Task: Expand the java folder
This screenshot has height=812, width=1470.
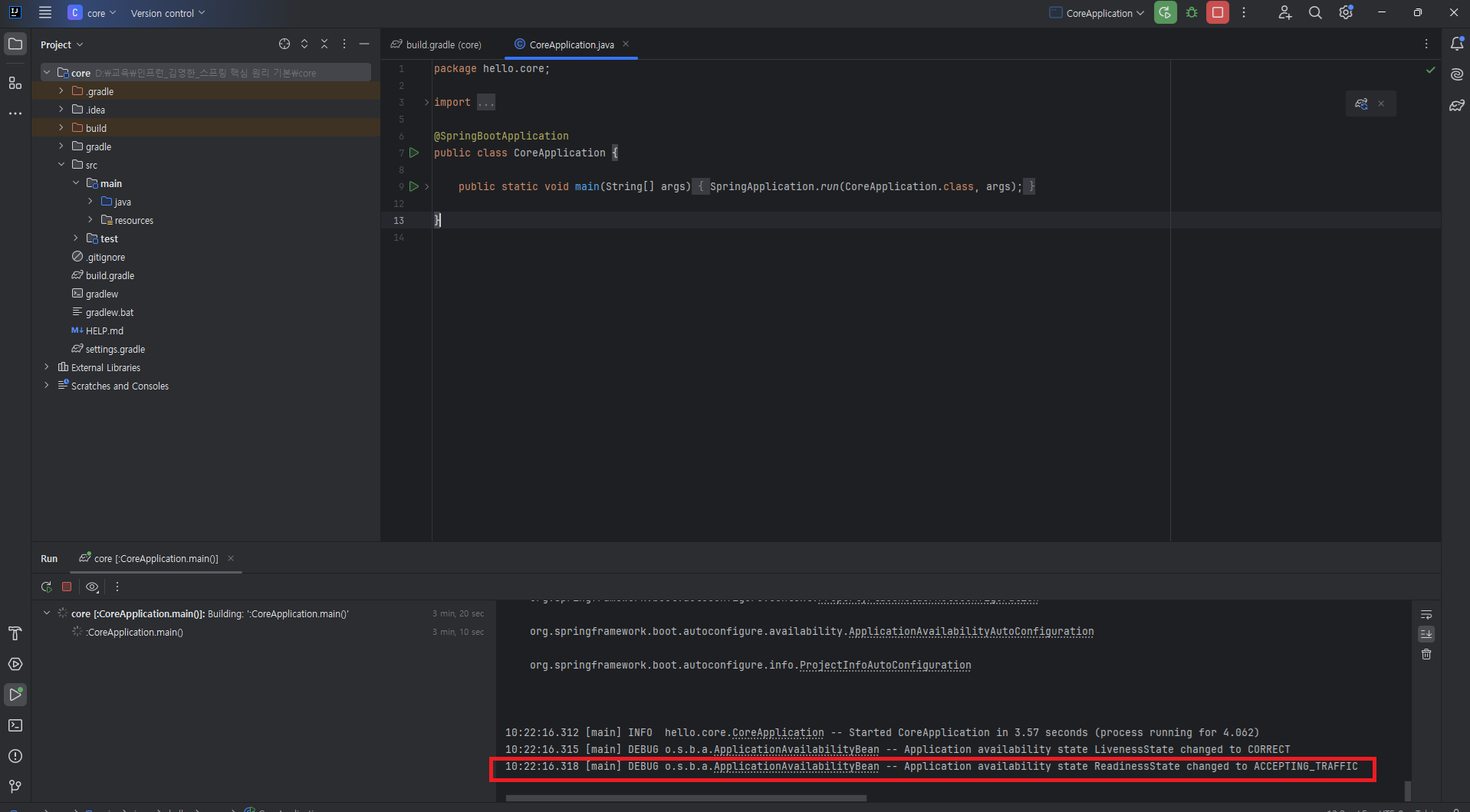Action: [x=90, y=202]
